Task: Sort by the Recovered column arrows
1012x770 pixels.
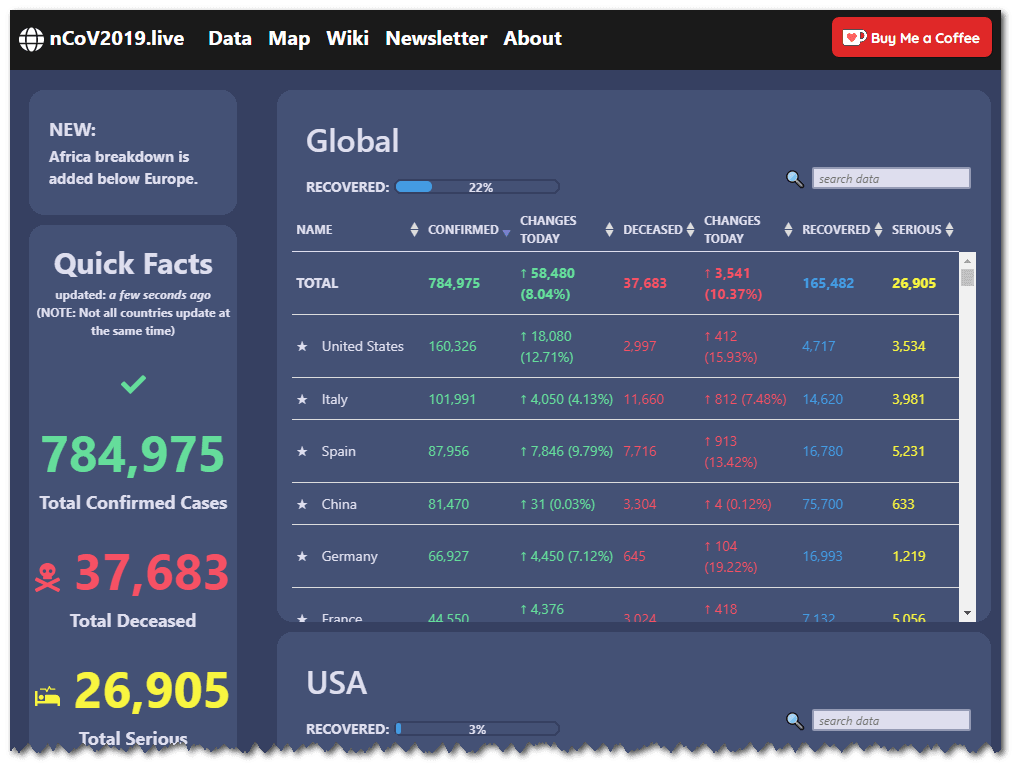Action: pos(878,230)
